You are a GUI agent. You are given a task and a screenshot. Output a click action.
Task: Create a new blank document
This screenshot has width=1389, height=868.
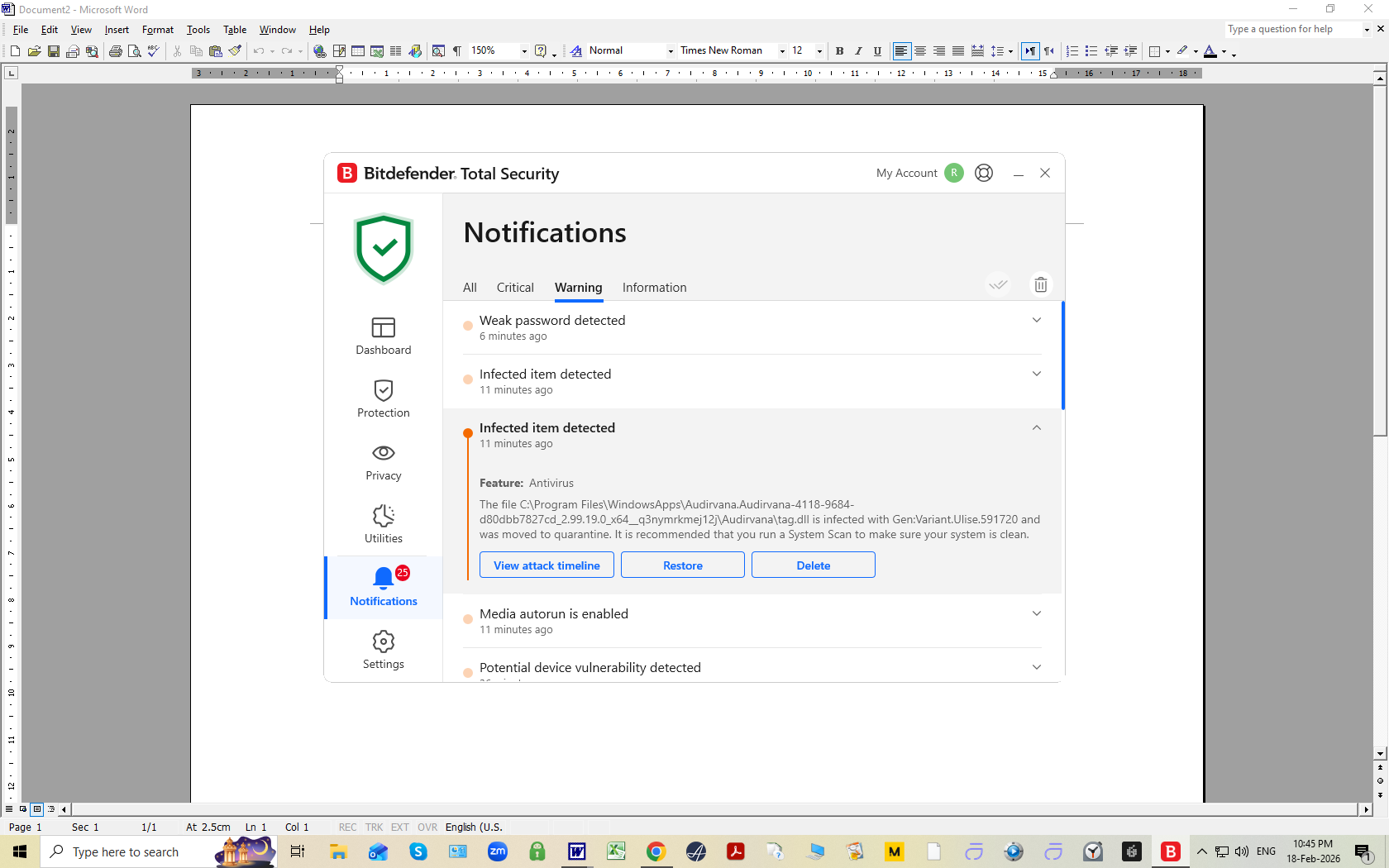pos(15,51)
